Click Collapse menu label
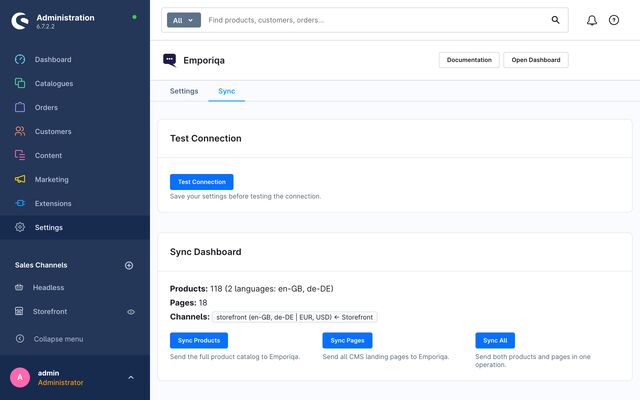The height and width of the screenshot is (400, 640). pos(58,339)
